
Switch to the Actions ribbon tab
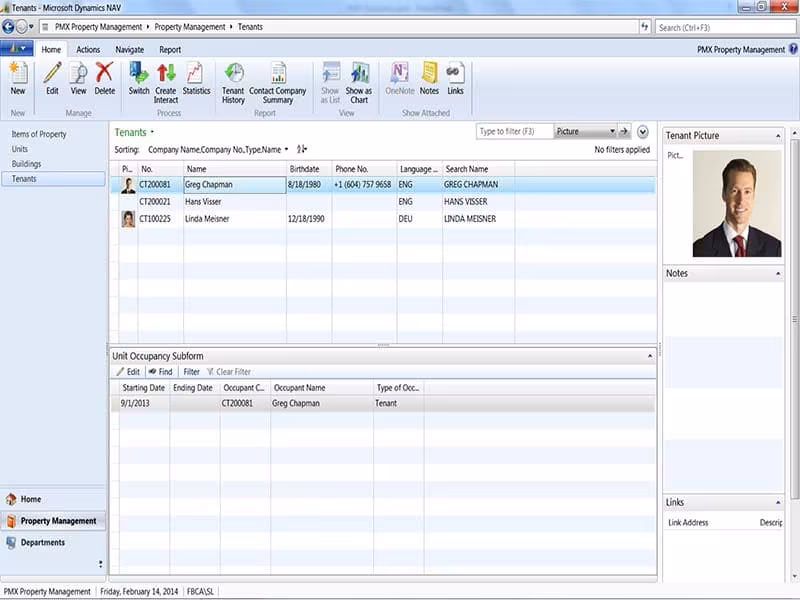[88, 49]
